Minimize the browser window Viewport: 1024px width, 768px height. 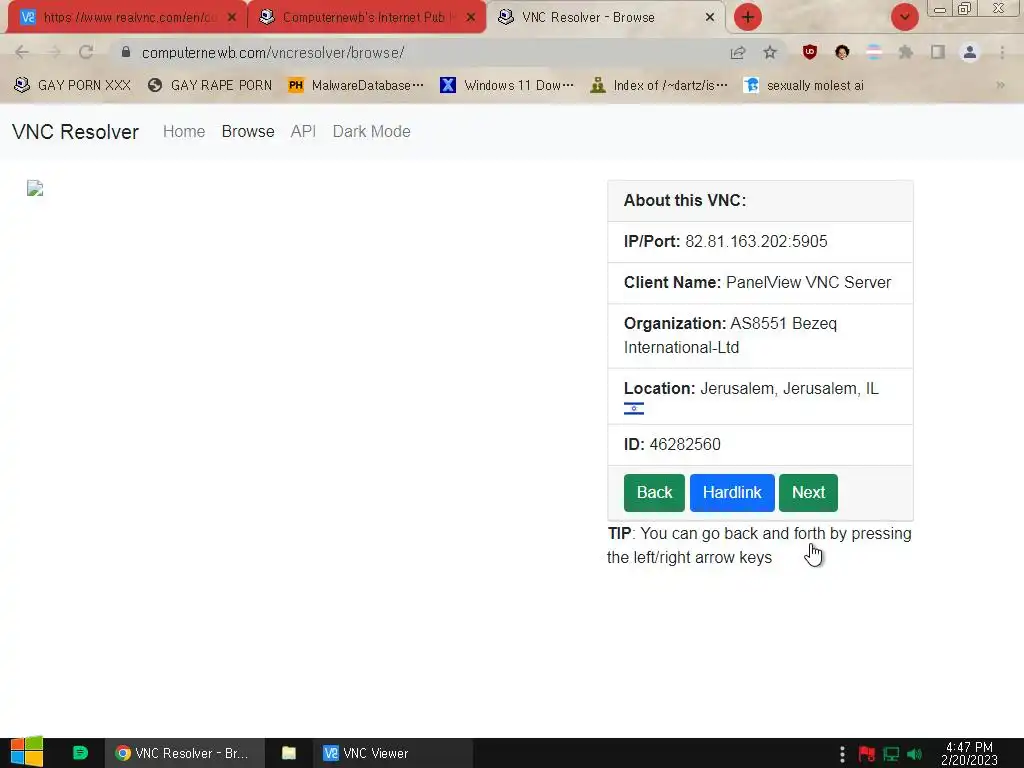coord(940,9)
